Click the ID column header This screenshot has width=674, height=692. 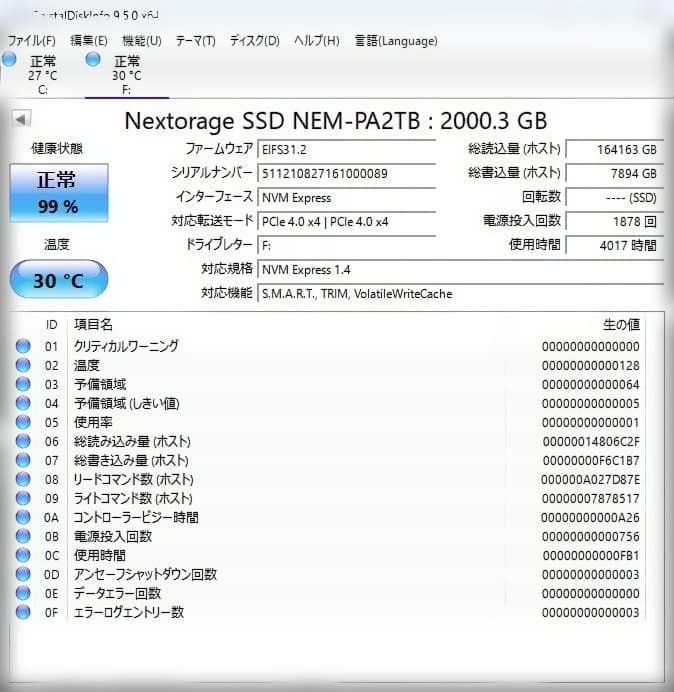click(x=52, y=325)
